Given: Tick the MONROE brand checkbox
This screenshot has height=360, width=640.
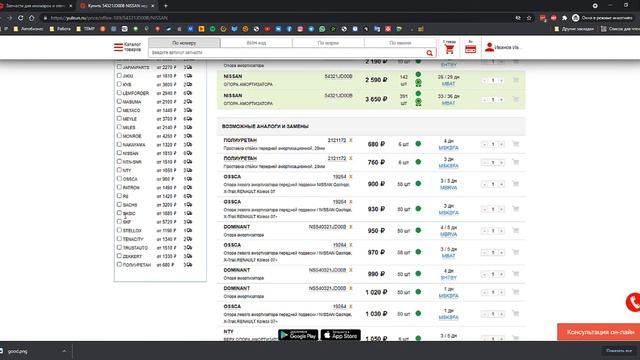Looking at the screenshot, I should [x=119, y=135].
